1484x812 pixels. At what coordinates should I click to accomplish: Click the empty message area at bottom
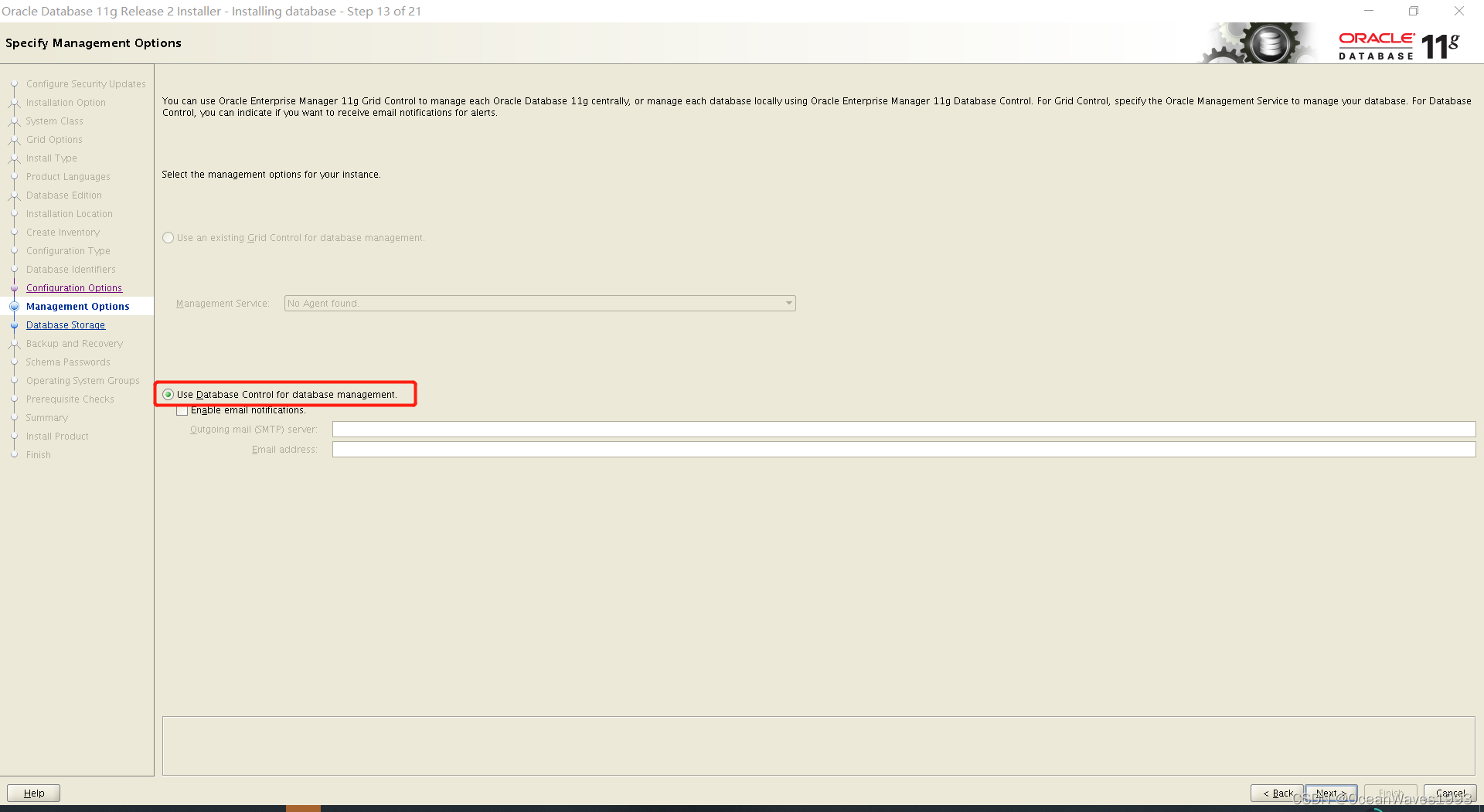tap(819, 746)
